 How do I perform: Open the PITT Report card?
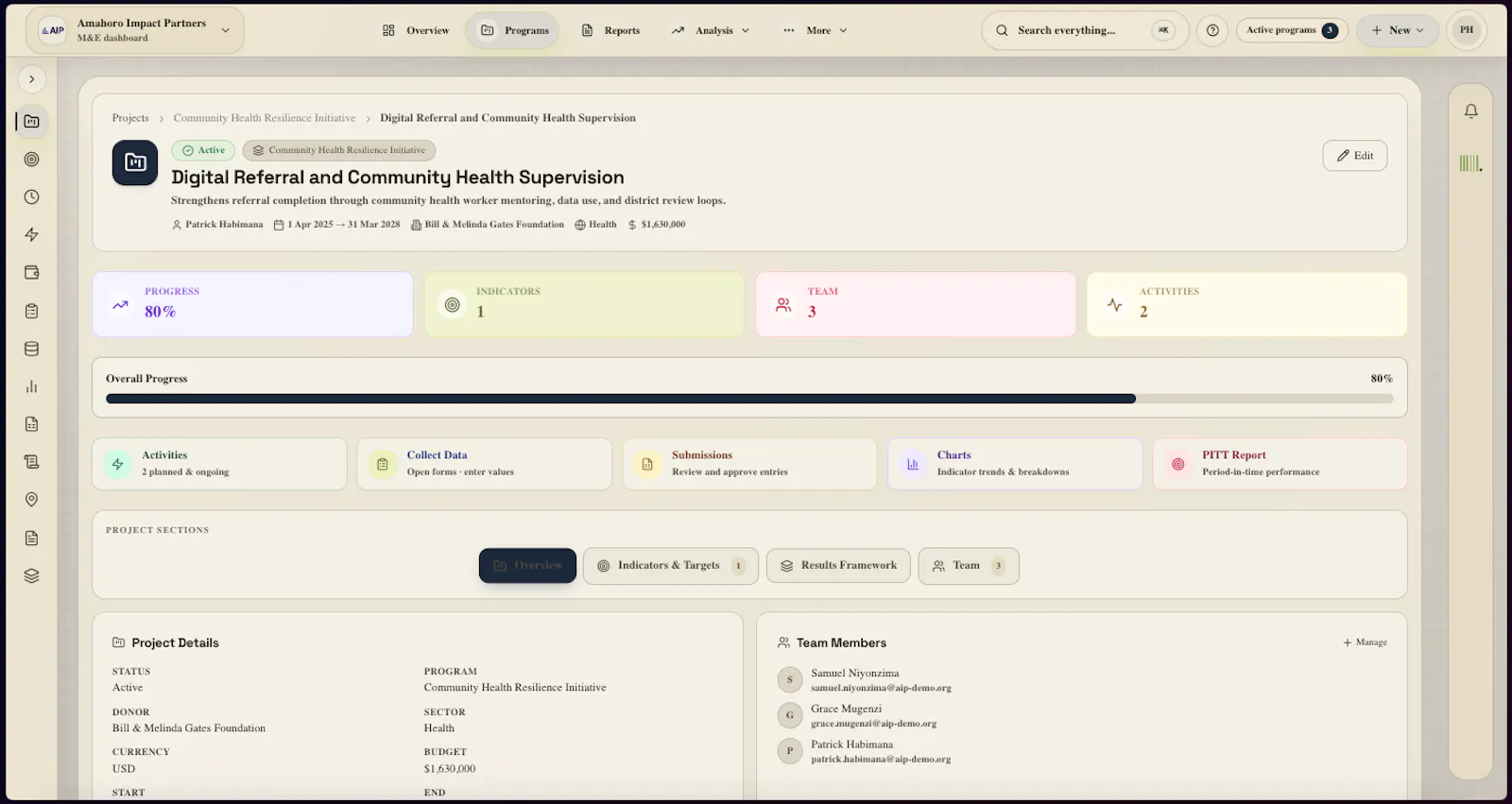coord(1280,464)
